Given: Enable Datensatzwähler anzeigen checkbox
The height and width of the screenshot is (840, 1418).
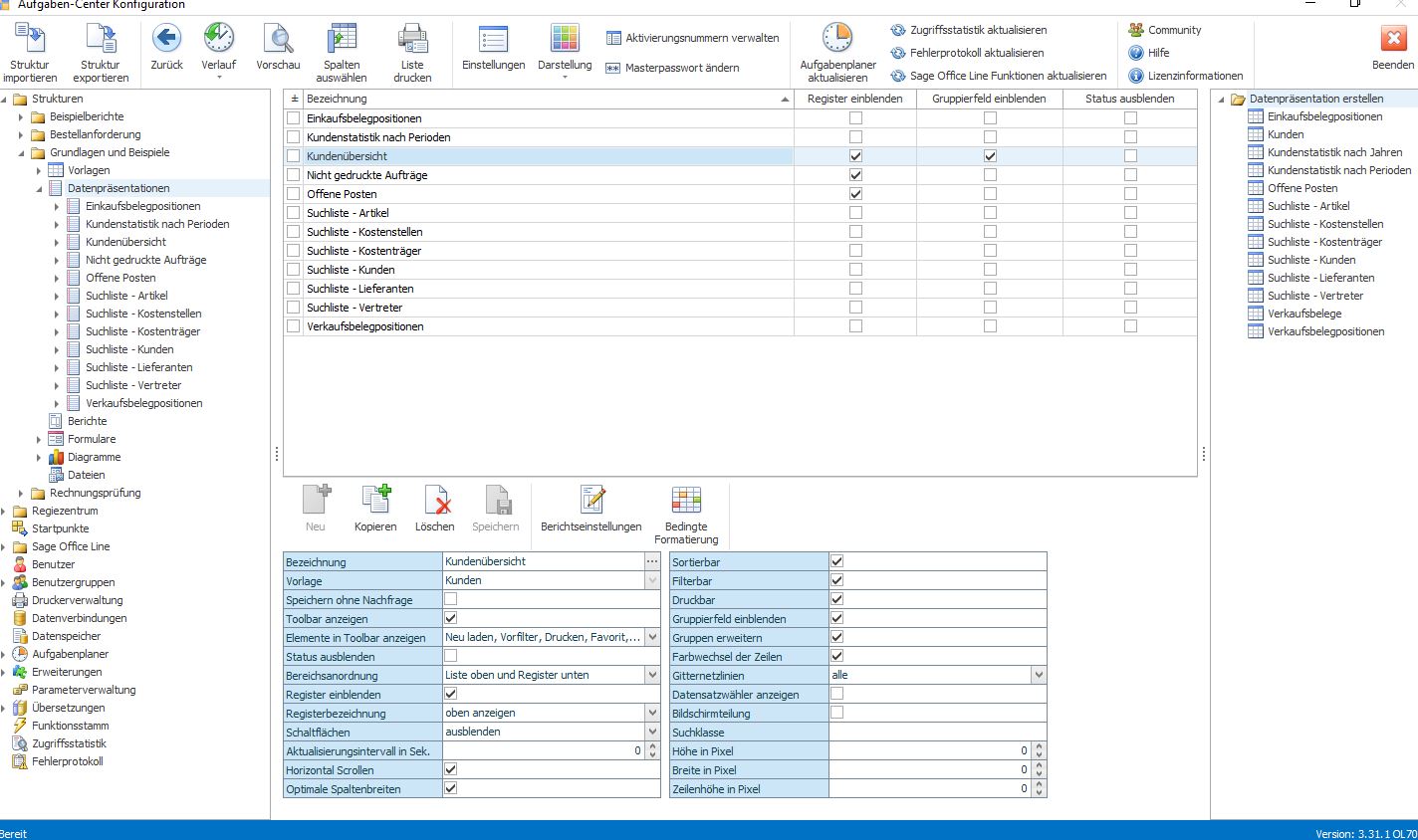Looking at the screenshot, I should point(836,694).
